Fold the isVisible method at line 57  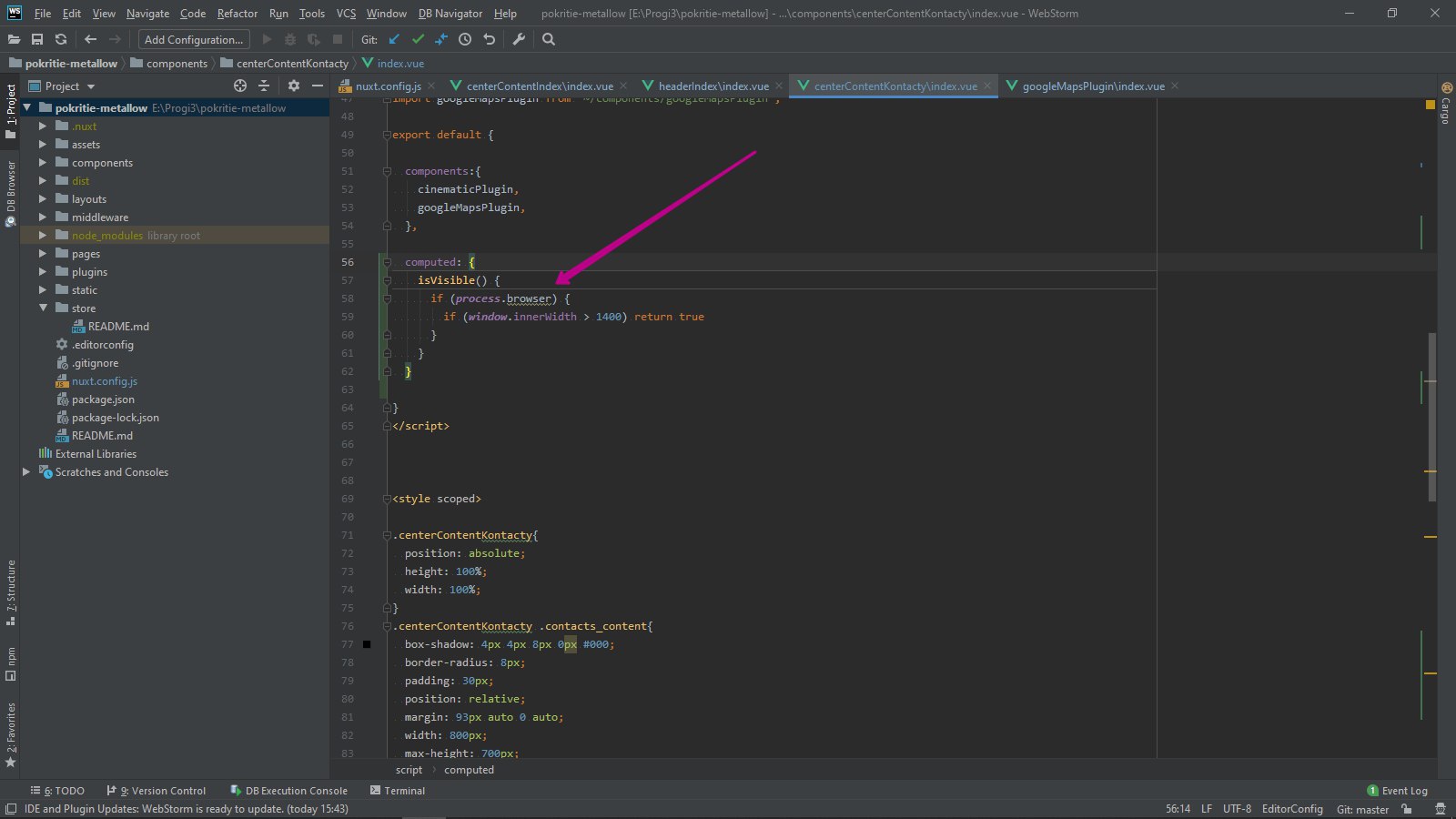pos(387,280)
